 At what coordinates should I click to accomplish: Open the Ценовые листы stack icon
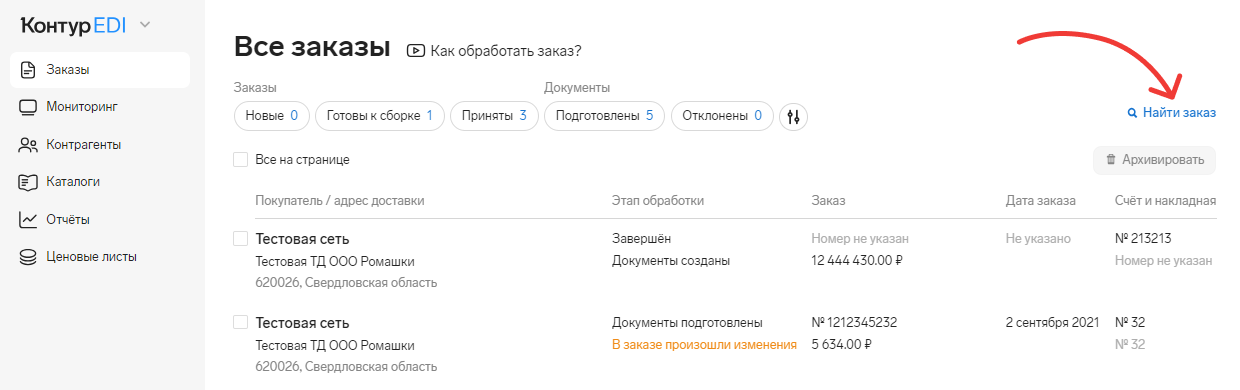tap(29, 257)
